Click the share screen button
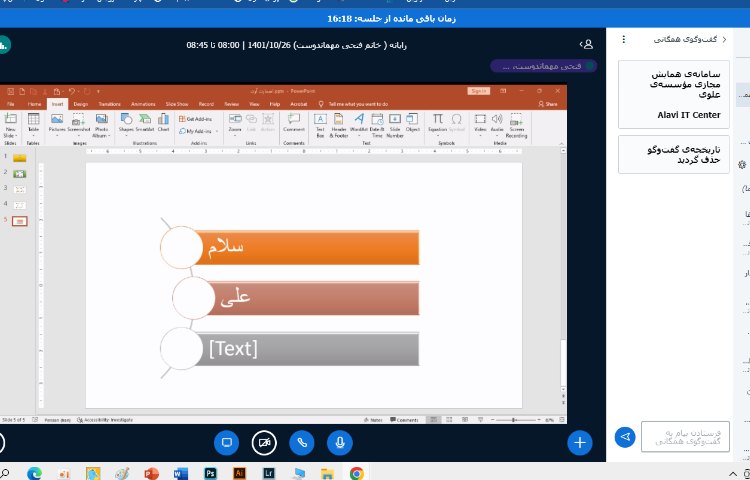The width and height of the screenshot is (750, 480). [x=227, y=441]
